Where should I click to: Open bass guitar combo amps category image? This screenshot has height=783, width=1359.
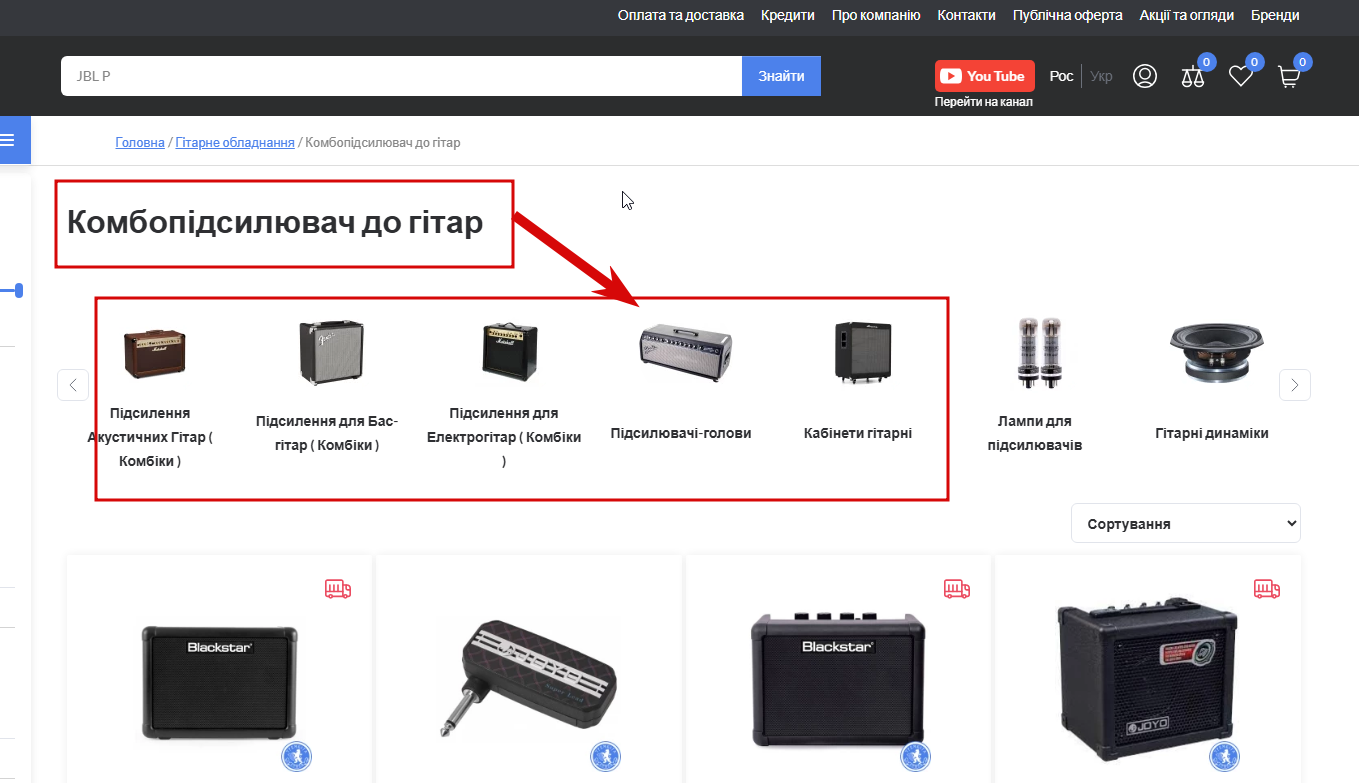(x=331, y=352)
